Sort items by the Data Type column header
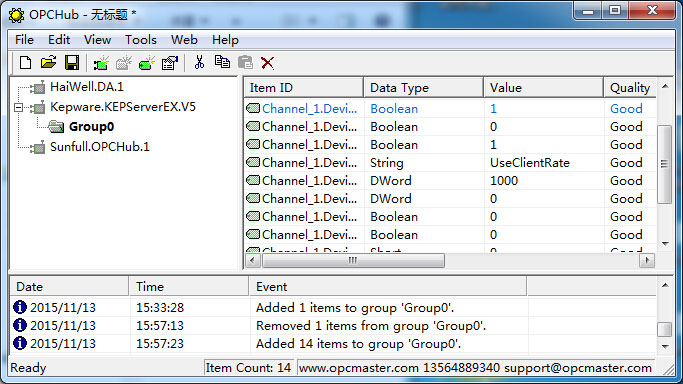This screenshot has height=384, width=683. [423, 88]
